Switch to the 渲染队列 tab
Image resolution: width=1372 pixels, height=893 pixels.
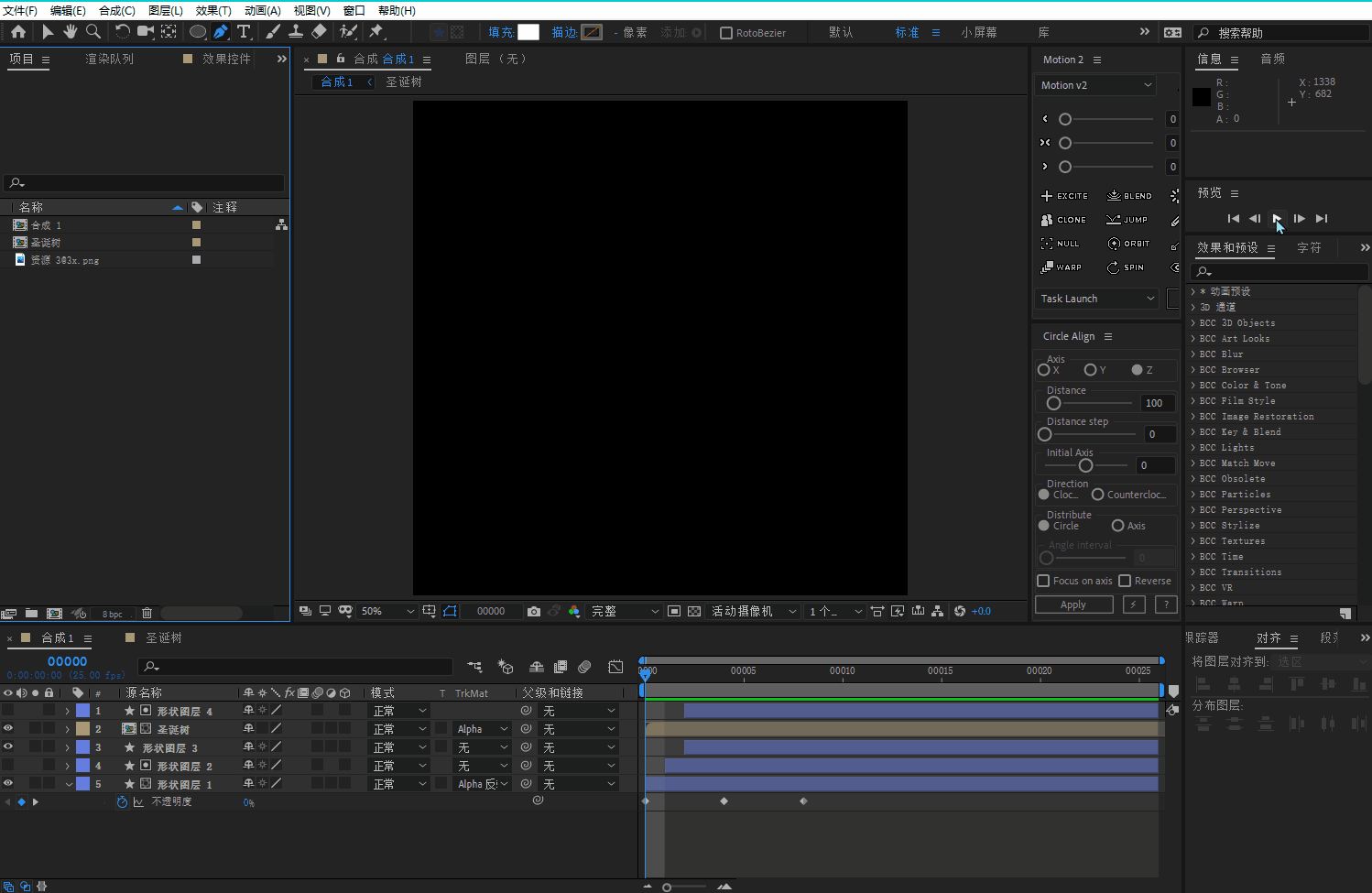109,59
